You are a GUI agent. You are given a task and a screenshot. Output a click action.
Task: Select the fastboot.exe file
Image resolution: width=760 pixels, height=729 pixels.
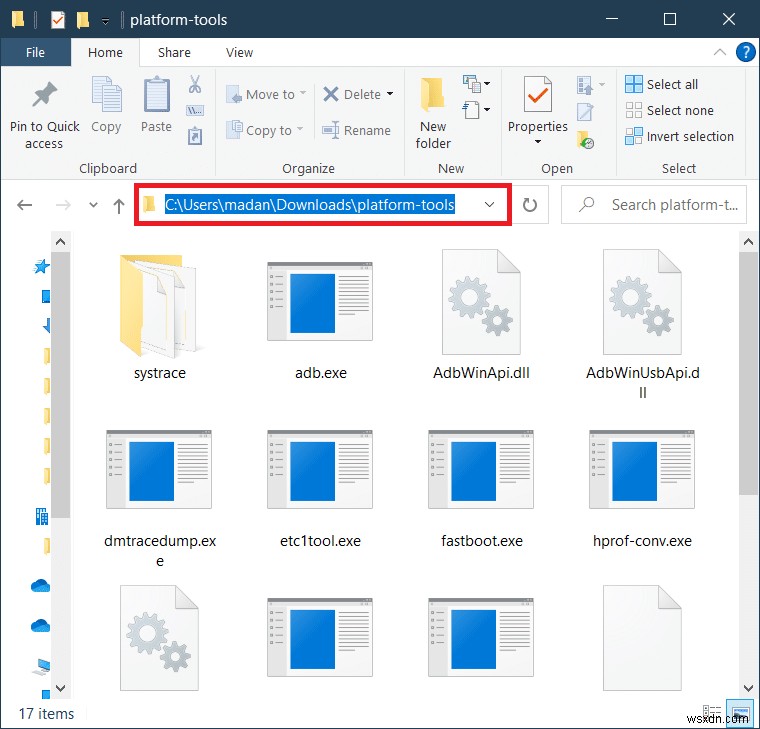coord(481,489)
